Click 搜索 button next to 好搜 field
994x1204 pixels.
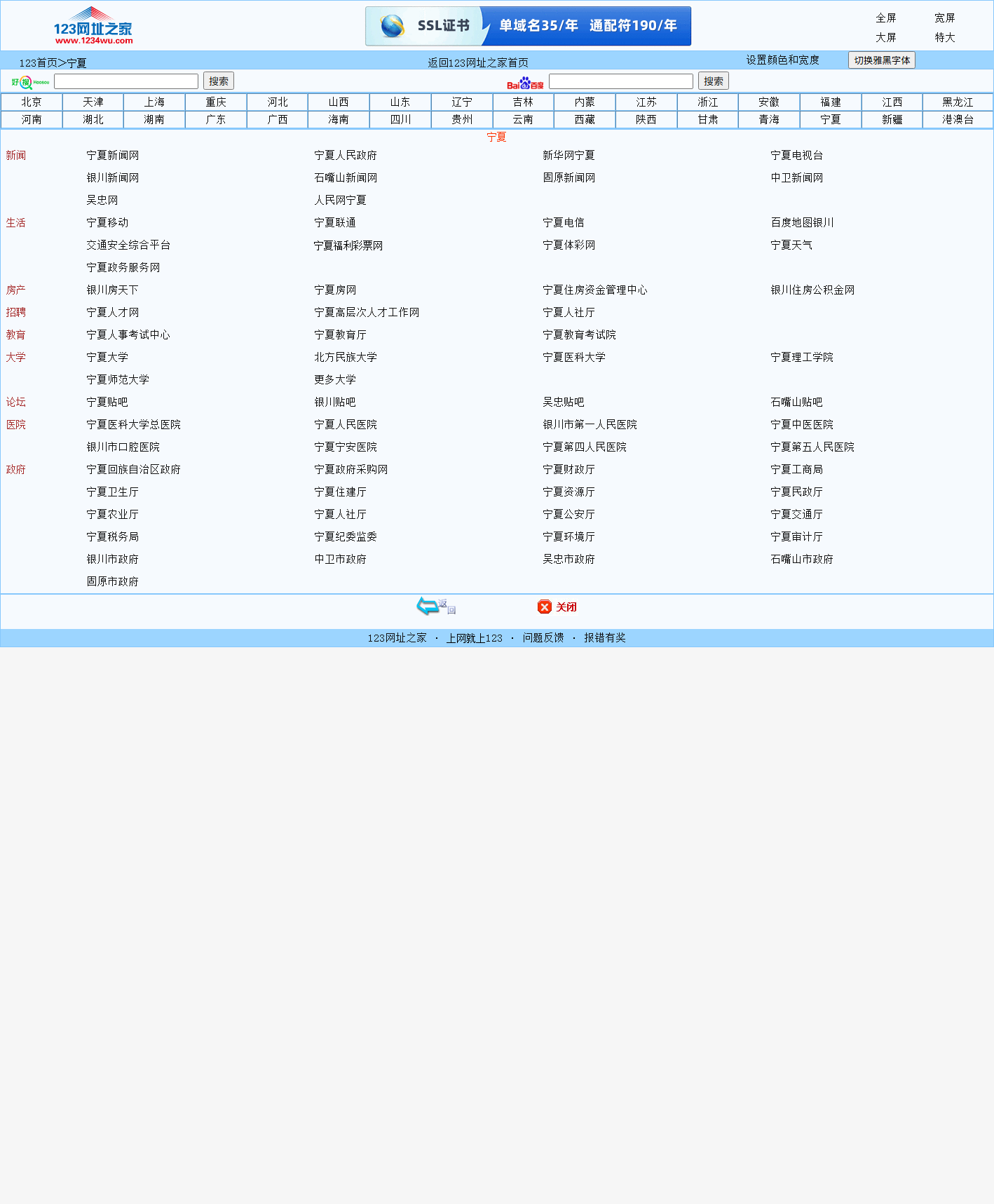[219, 81]
